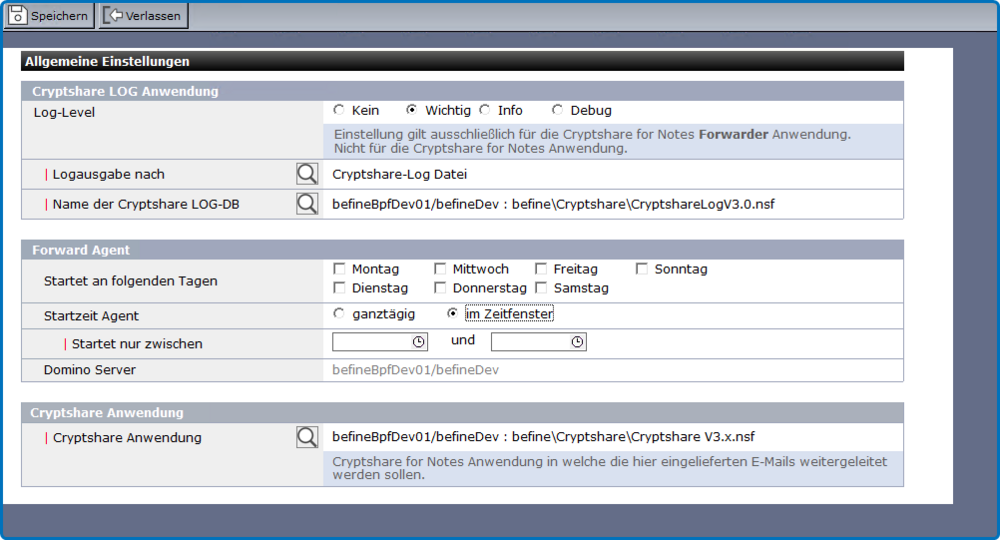The height and width of the screenshot is (540, 1000).
Task: Toggle the Samstag checkbox
Action: click(541, 288)
